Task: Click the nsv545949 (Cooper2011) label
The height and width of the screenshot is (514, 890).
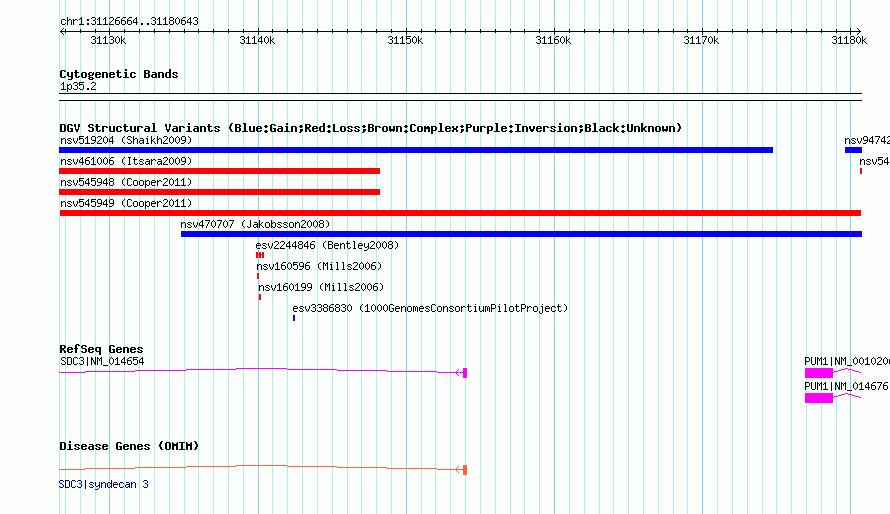Action: [126, 203]
